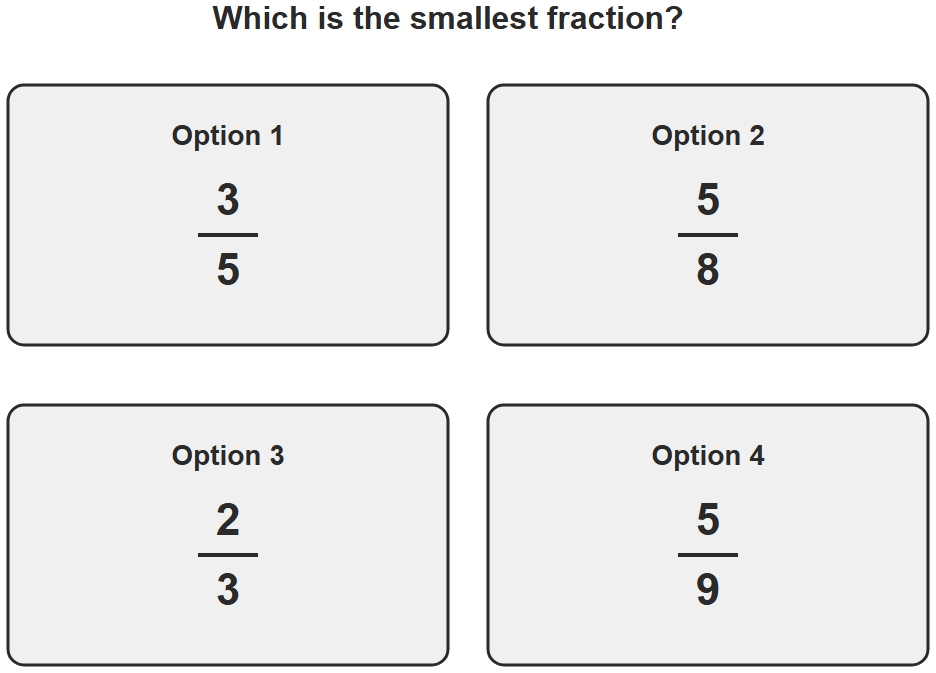The width and height of the screenshot is (936, 673).
Task: Click the fraction bar in Option 1
Action: [228, 235]
